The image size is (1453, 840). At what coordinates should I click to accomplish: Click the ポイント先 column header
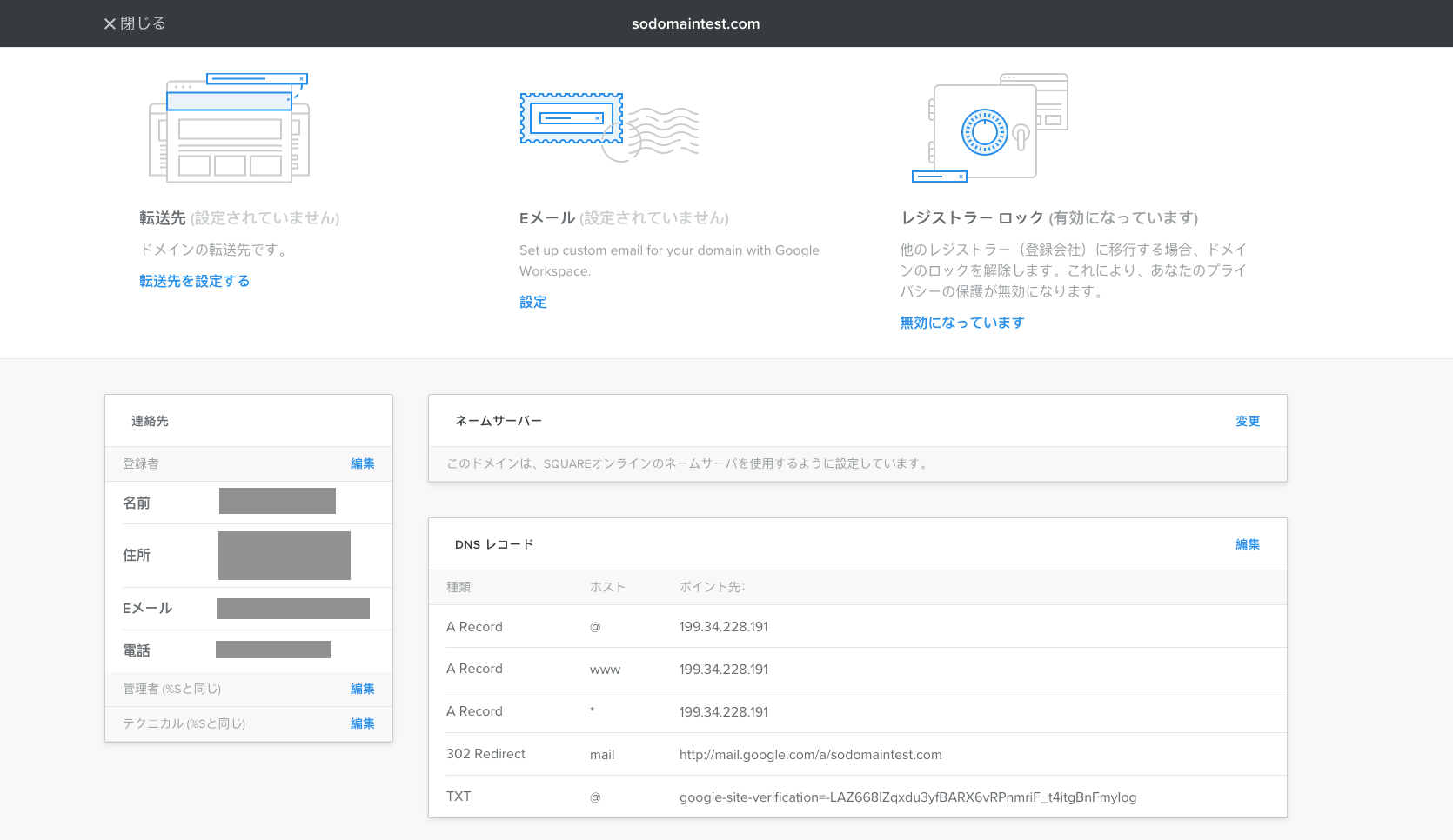pyautogui.click(x=712, y=587)
